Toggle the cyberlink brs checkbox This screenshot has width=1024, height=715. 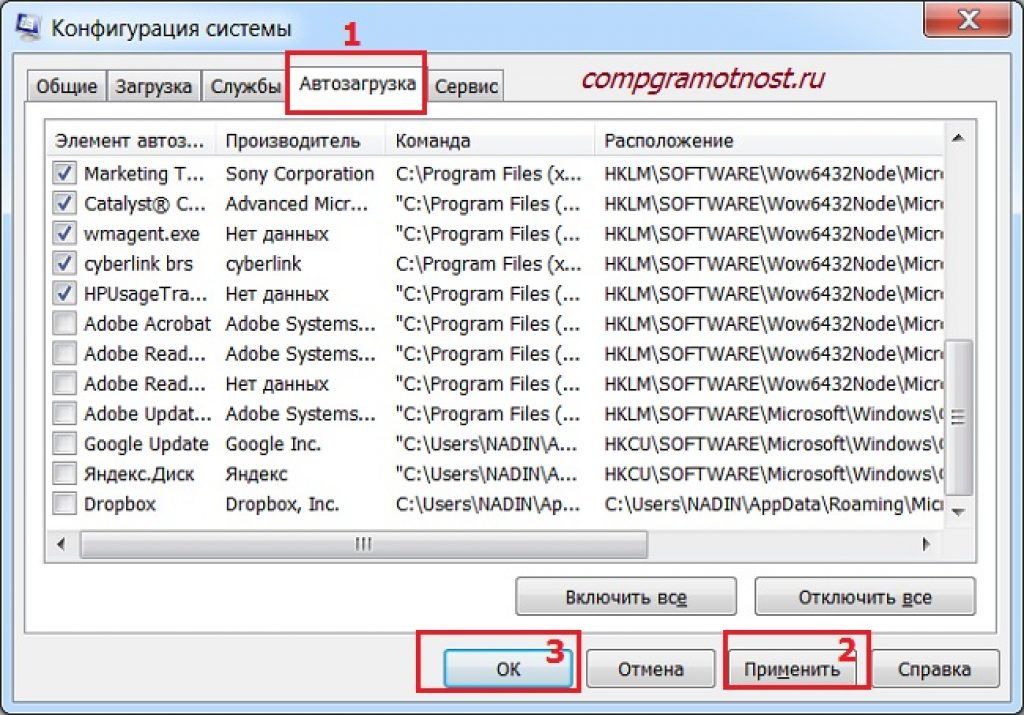click(64, 263)
